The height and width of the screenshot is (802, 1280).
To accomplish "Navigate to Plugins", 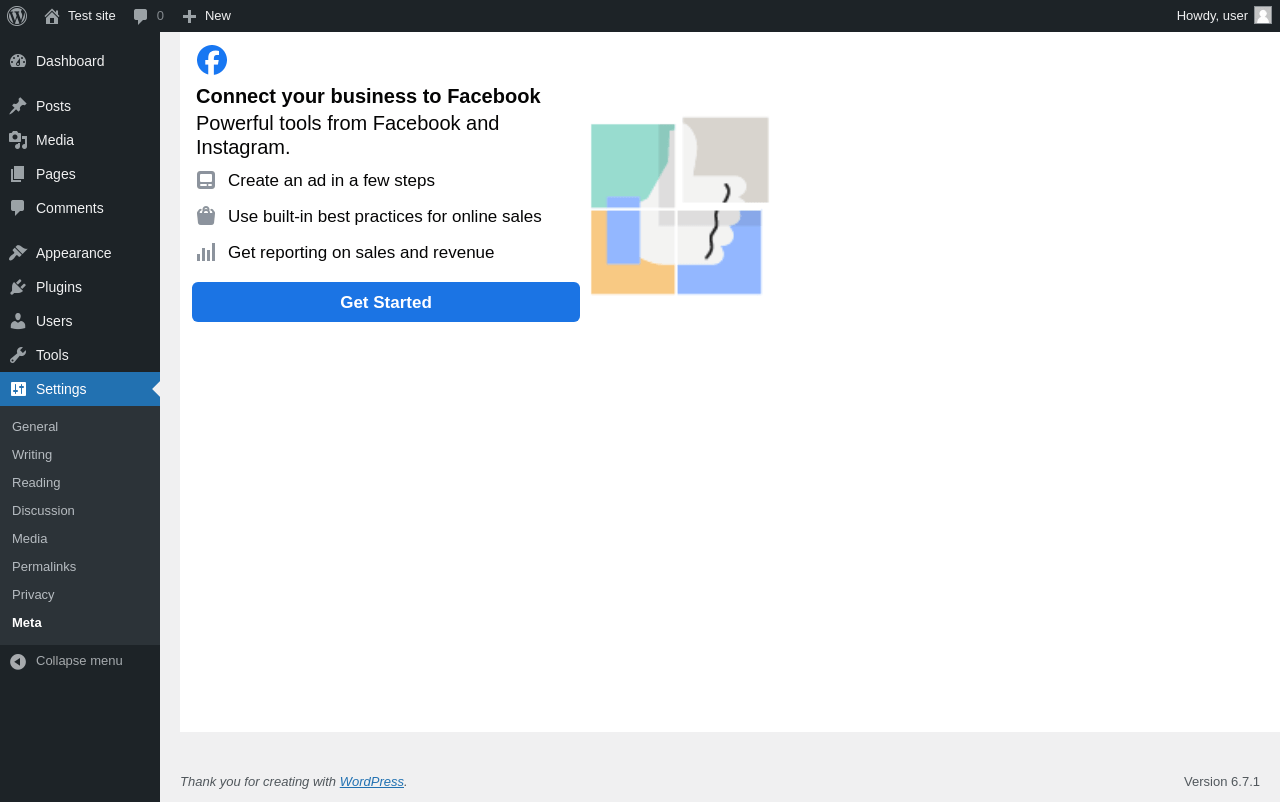I will [x=80, y=287].
